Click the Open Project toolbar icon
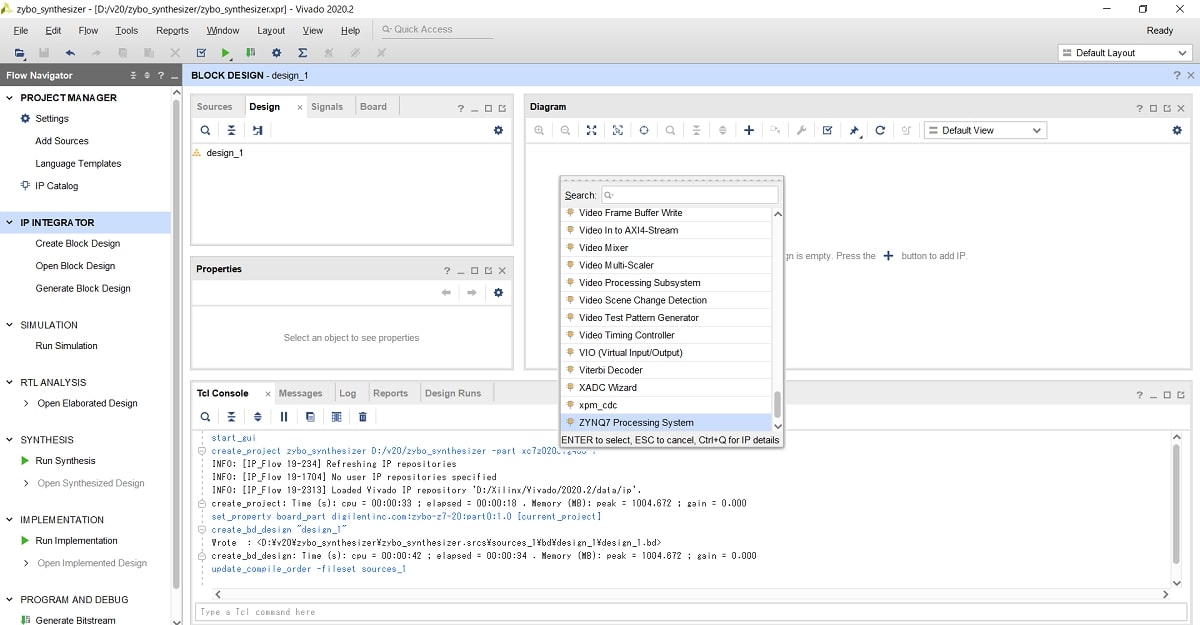This screenshot has height=625, width=1200. pyautogui.click(x=19, y=53)
